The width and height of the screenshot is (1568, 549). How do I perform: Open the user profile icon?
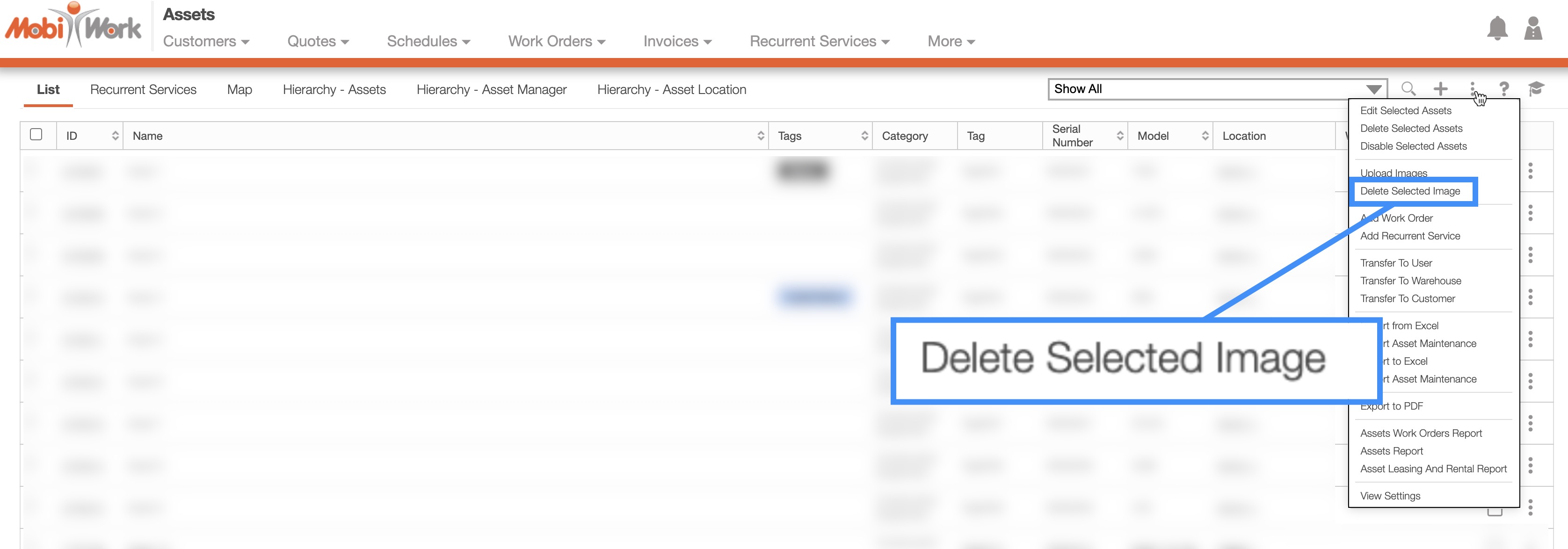(1533, 29)
